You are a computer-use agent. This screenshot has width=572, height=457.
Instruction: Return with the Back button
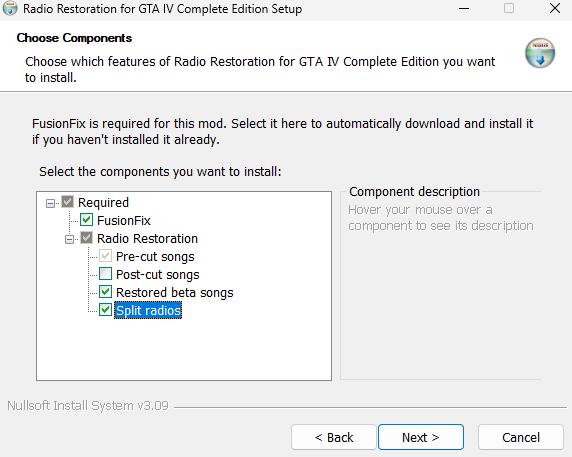click(x=334, y=437)
